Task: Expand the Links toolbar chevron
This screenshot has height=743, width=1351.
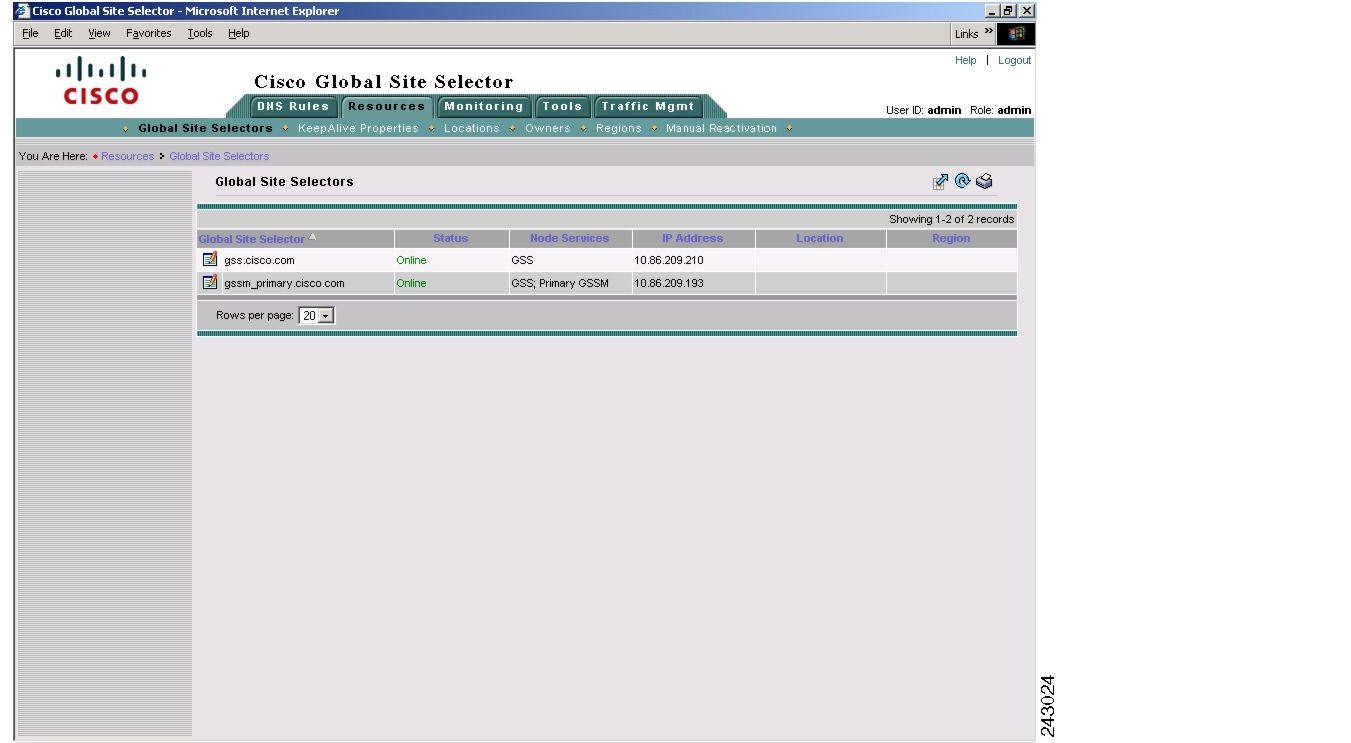Action: (988, 29)
